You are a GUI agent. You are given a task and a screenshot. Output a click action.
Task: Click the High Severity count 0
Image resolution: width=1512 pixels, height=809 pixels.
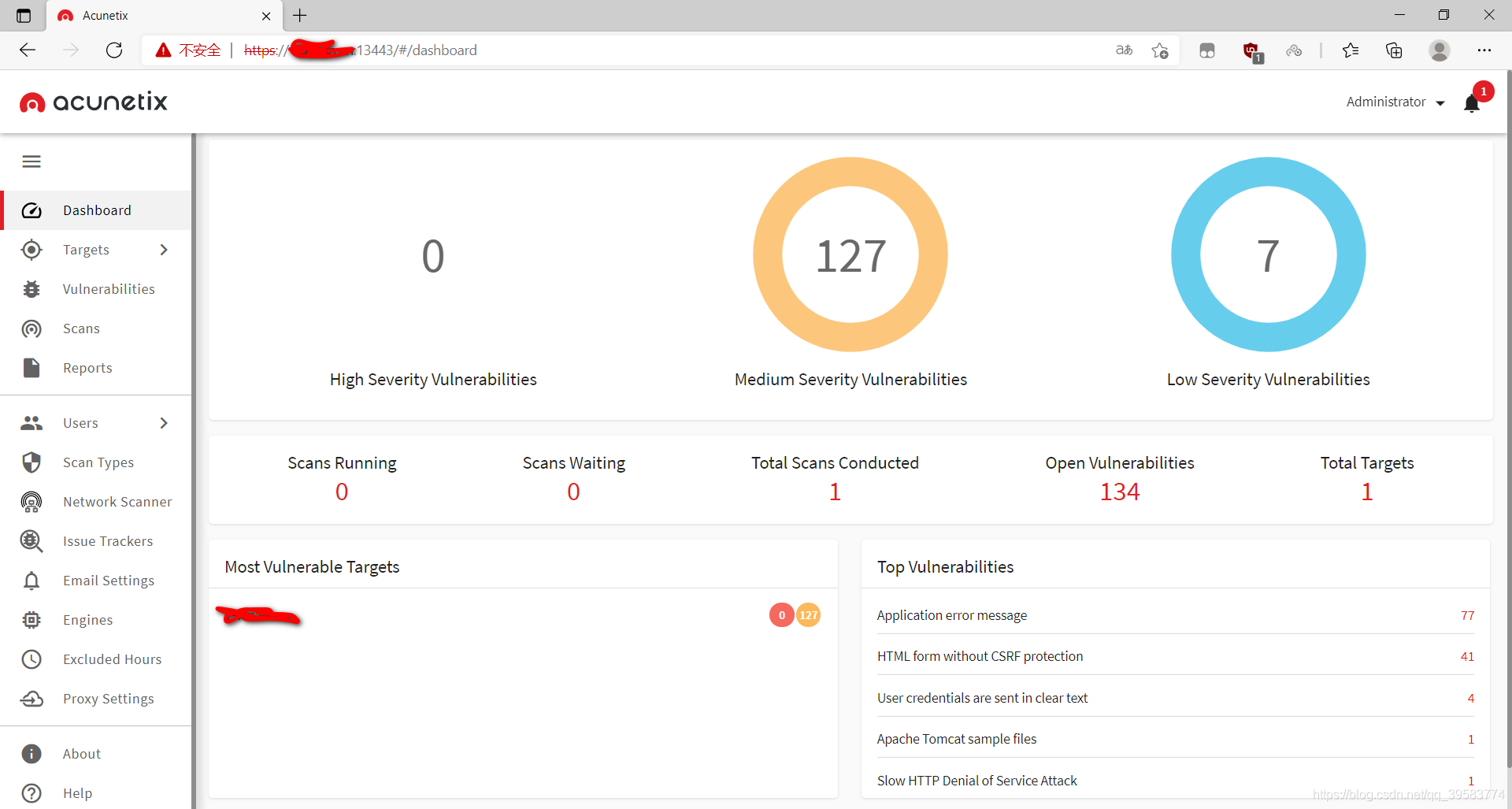433,256
